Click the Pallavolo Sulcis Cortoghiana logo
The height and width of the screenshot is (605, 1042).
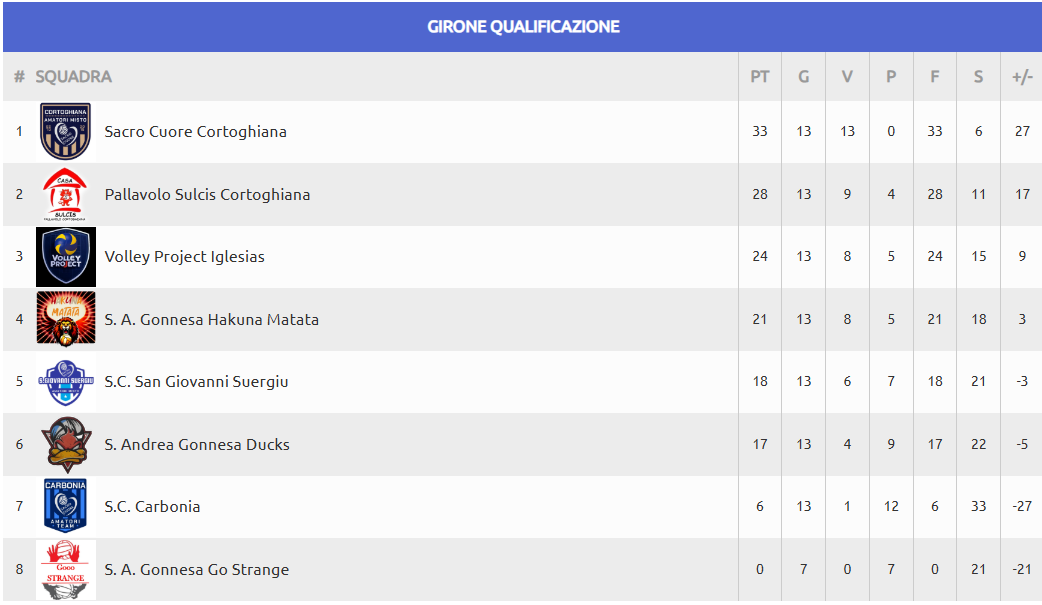[65, 194]
